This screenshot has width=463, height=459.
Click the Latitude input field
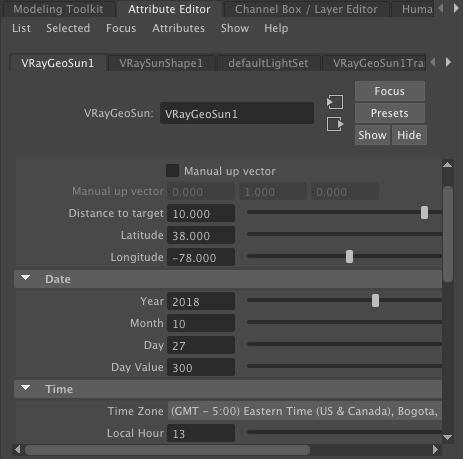(x=201, y=235)
